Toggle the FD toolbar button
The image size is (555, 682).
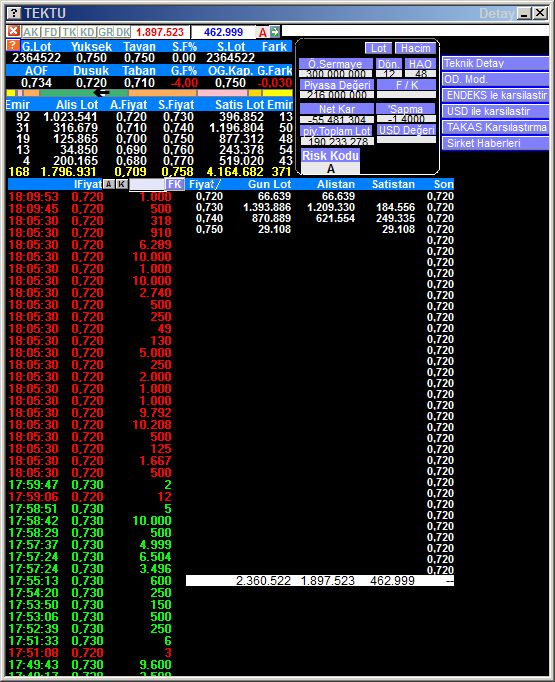coord(50,32)
